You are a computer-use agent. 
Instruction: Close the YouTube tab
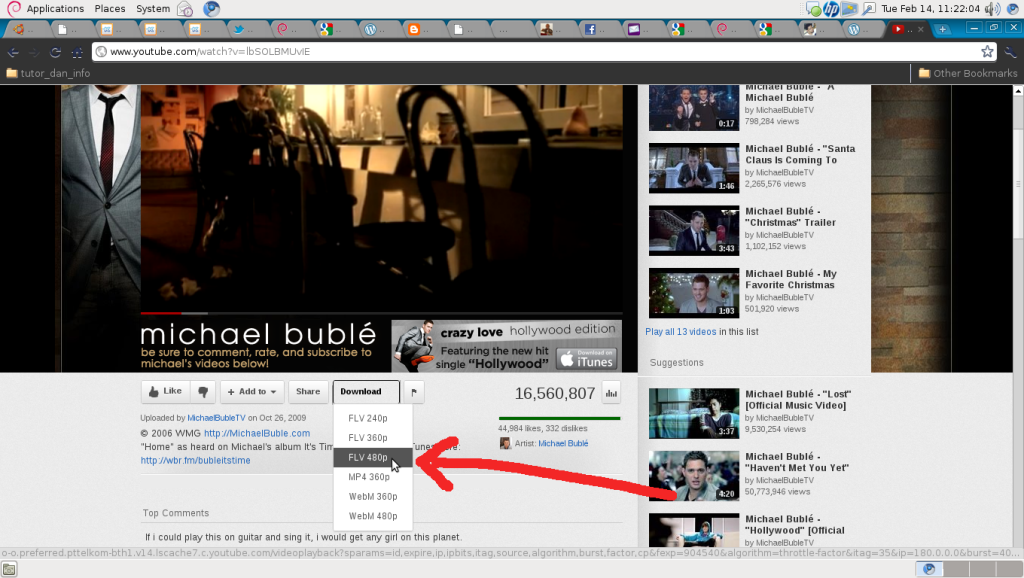click(x=921, y=29)
